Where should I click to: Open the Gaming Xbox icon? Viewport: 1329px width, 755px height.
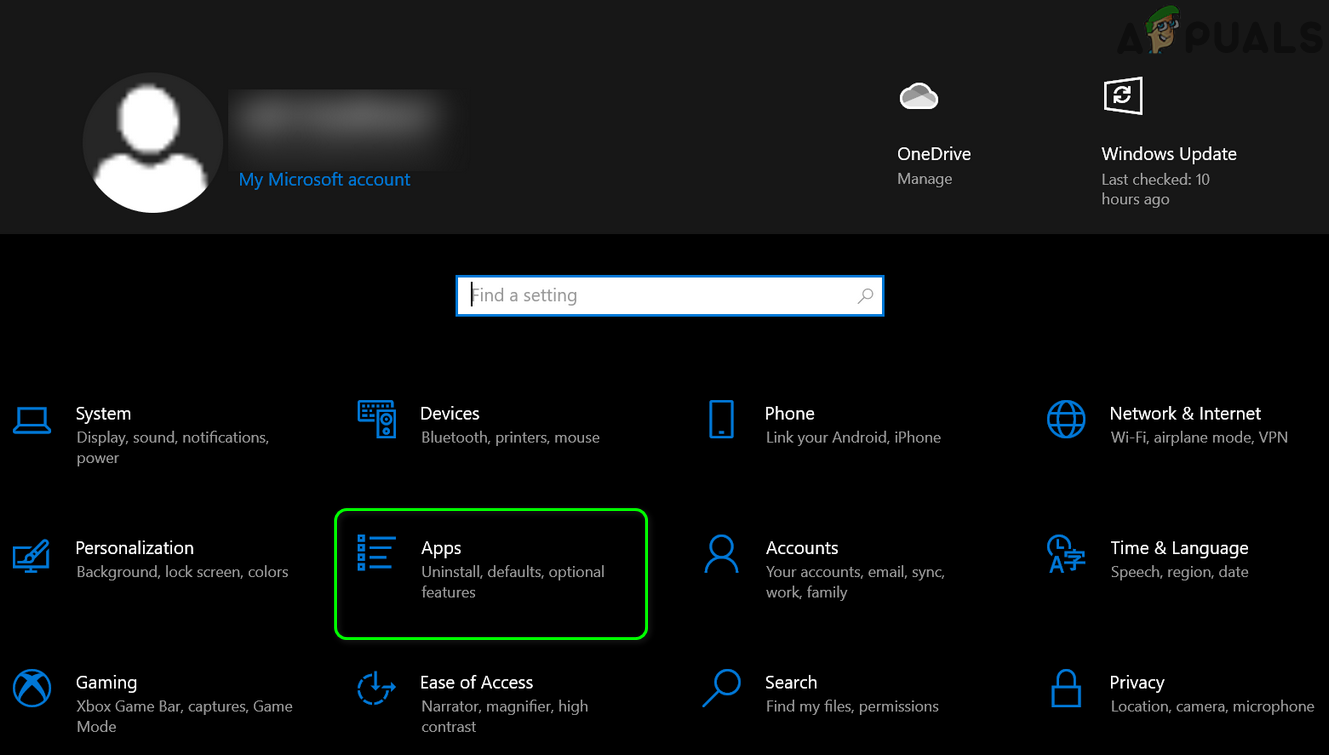click(32, 688)
